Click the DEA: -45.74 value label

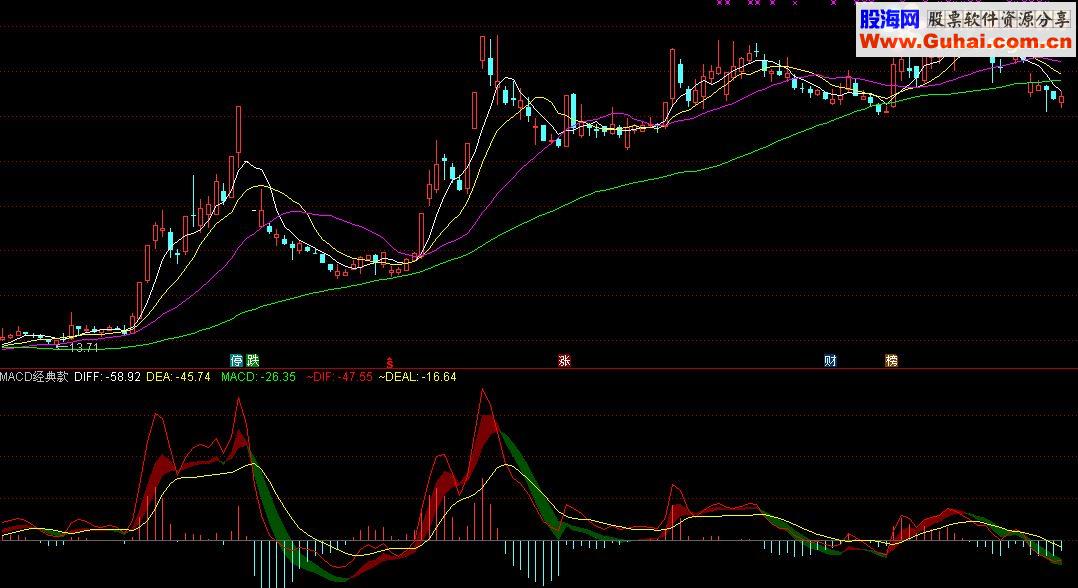179,377
